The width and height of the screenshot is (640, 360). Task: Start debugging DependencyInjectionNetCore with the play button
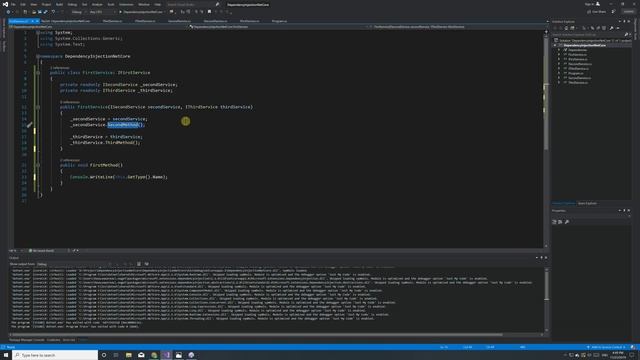click(141, 12)
